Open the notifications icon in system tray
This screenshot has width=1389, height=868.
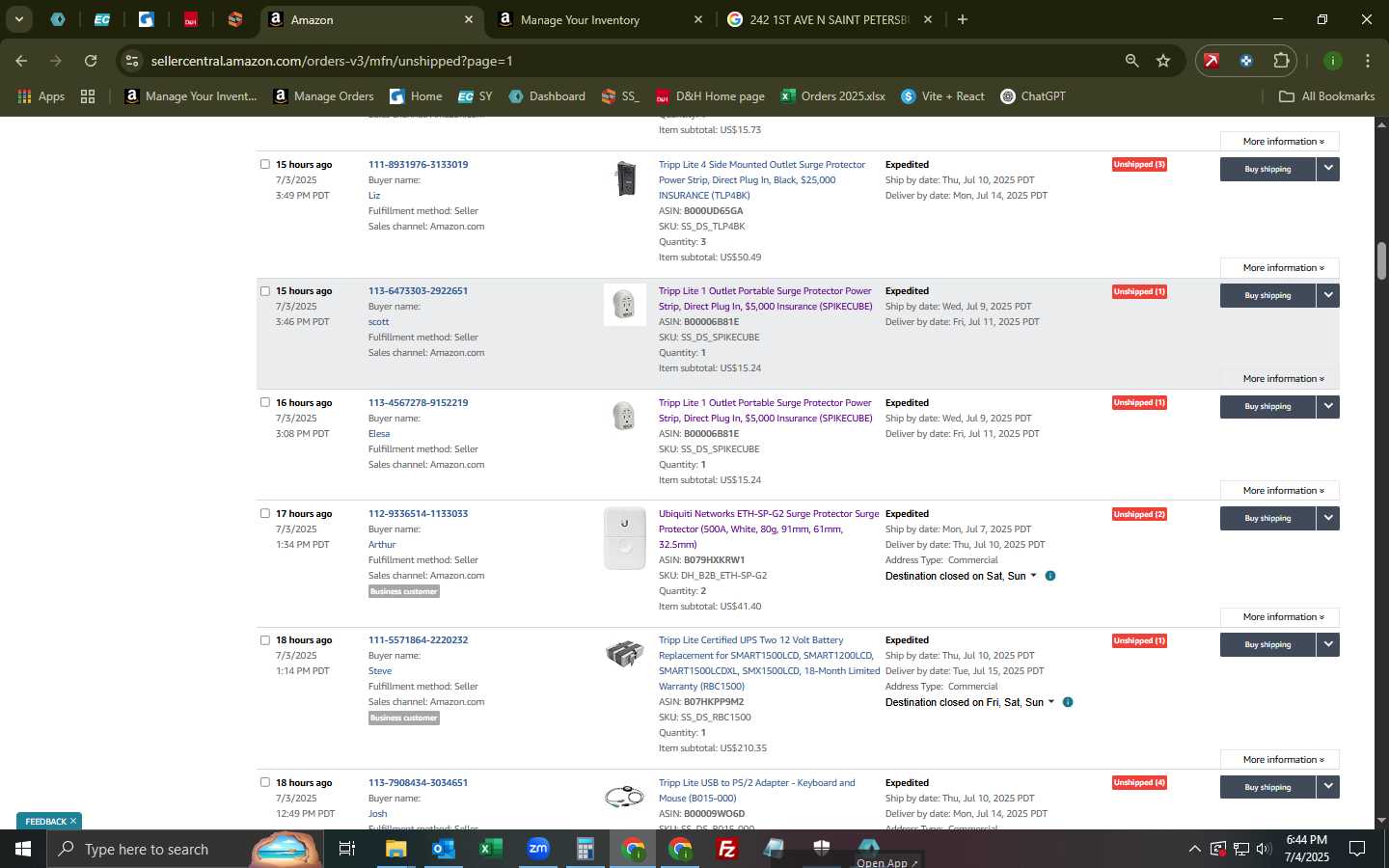(x=1357, y=849)
